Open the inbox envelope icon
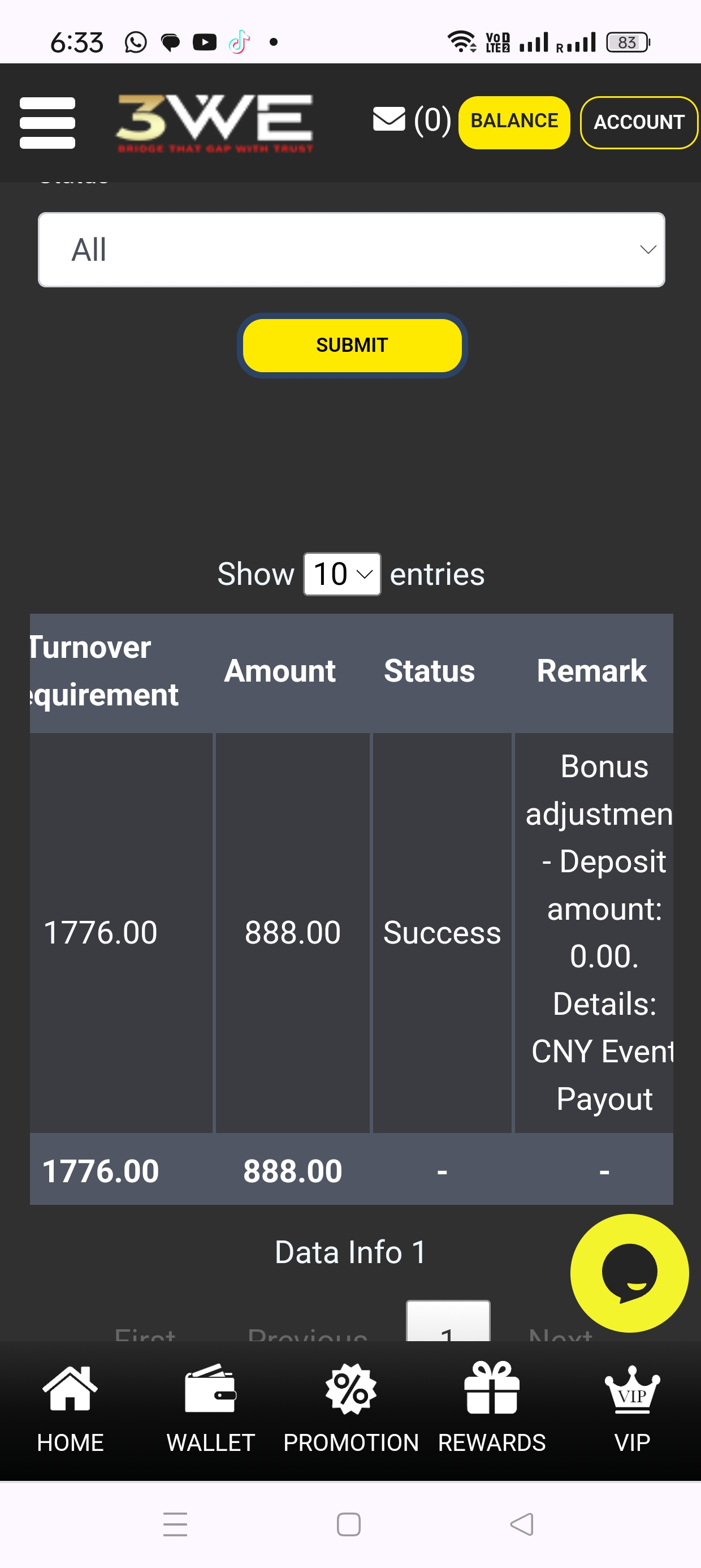 (389, 120)
